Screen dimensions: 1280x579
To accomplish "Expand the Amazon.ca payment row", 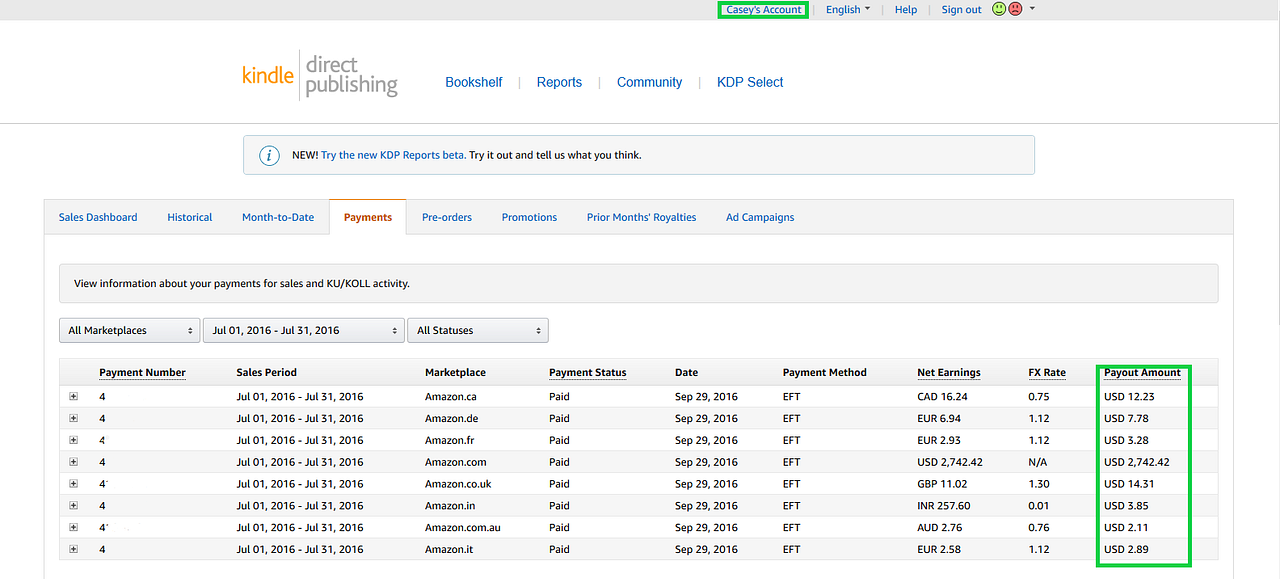I will pyautogui.click(x=72, y=396).
